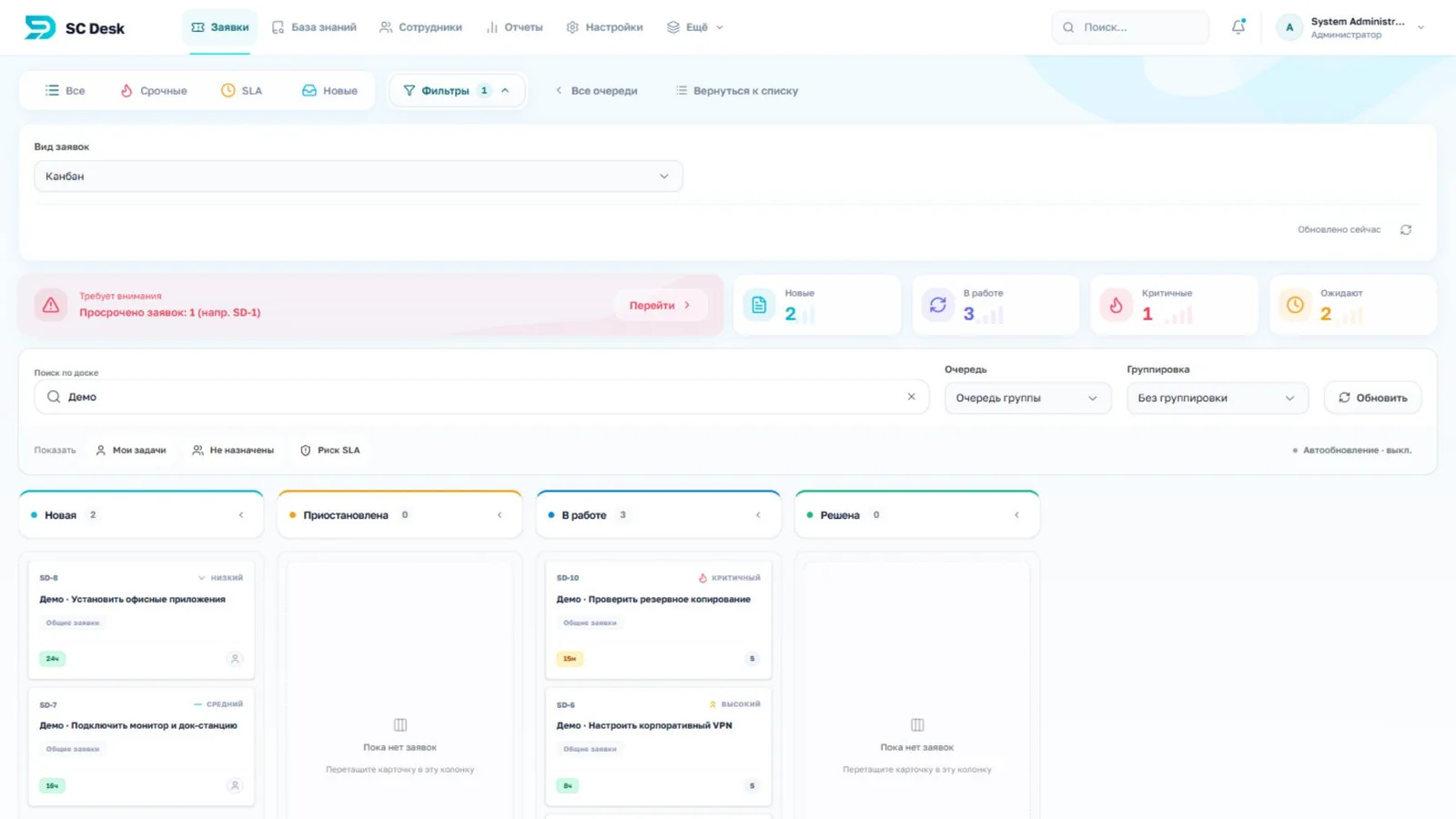1456x819 pixels.
Task: Click the assignee icon on card SD-8
Action: click(x=235, y=659)
